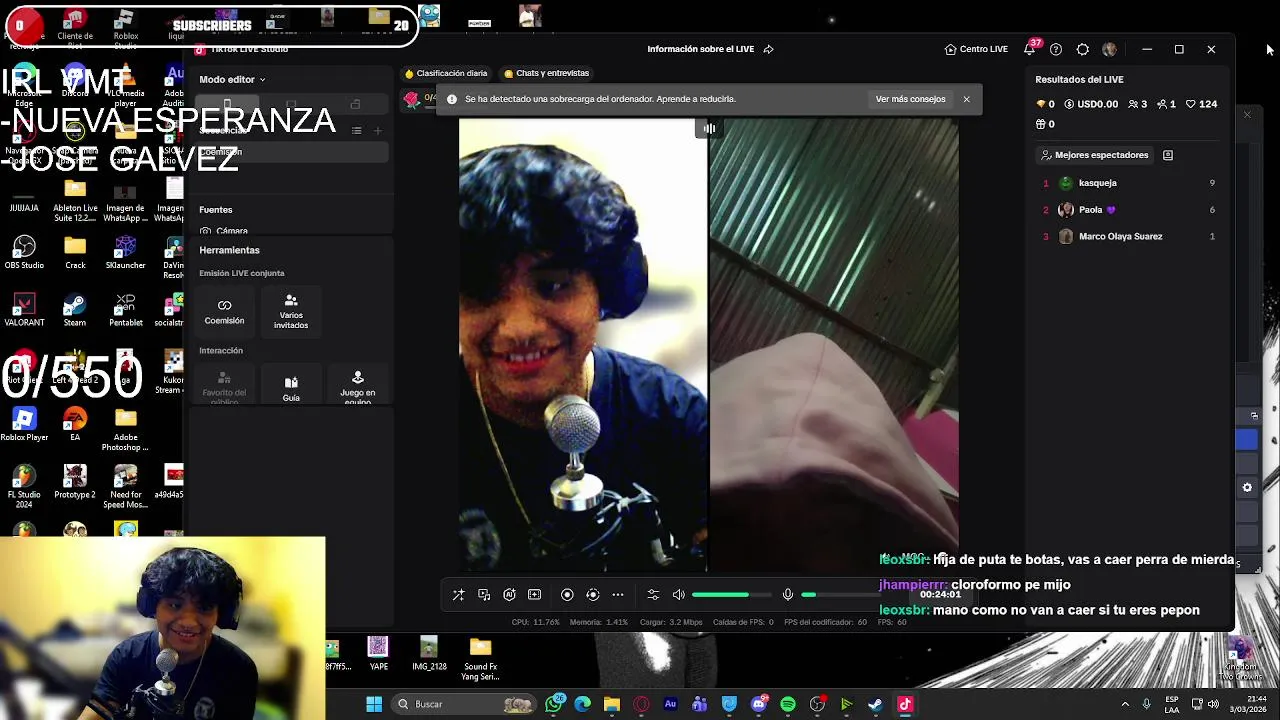Screen dimensions: 1280x720
Task: Open Chats y entrevistas tab
Action: (x=547, y=73)
